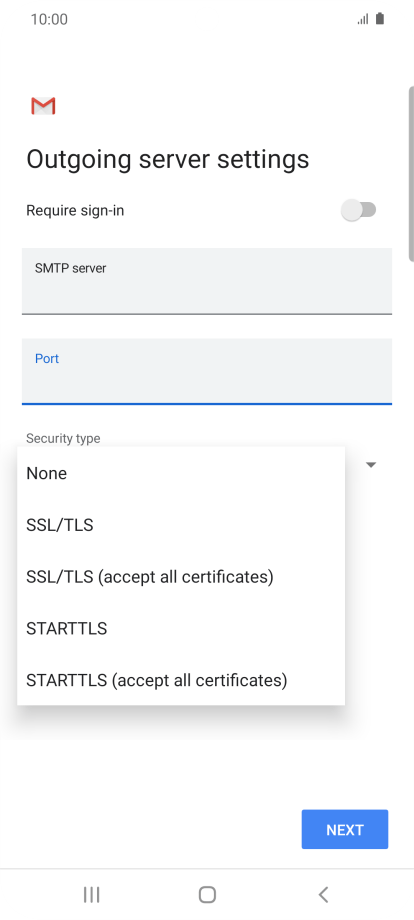Collapse the Security type dropdown arrow
Screen dimensions: 414x920
[x=371, y=465]
